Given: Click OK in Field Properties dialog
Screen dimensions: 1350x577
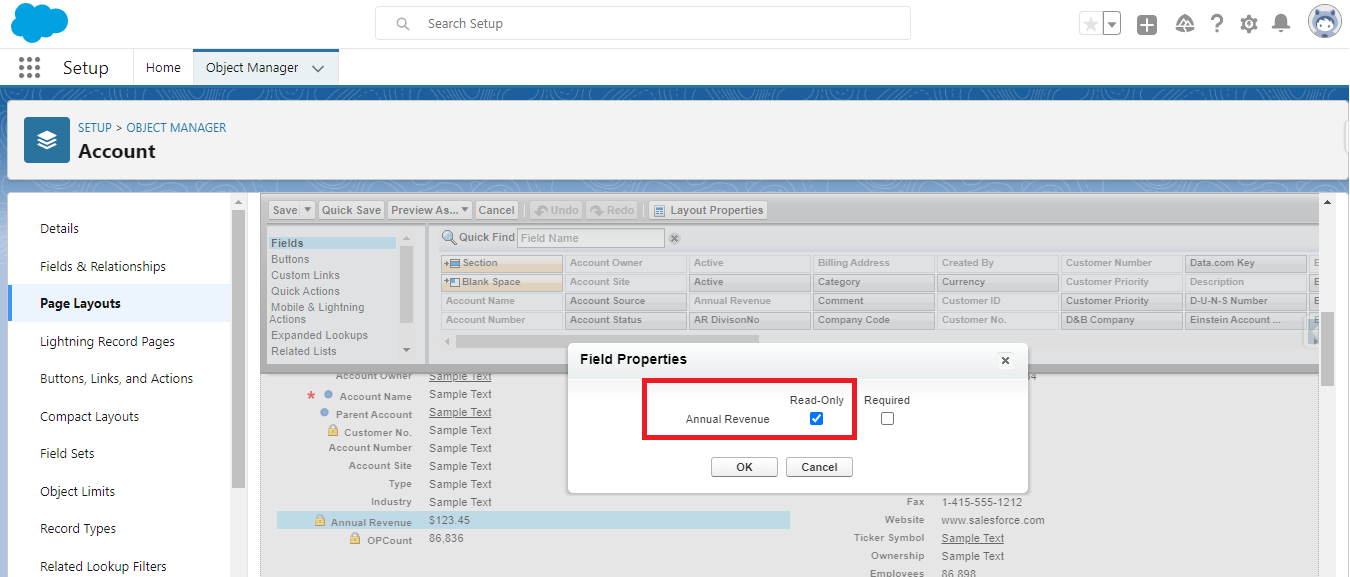Looking at the screenshot, I should click(x=744, y=467).
